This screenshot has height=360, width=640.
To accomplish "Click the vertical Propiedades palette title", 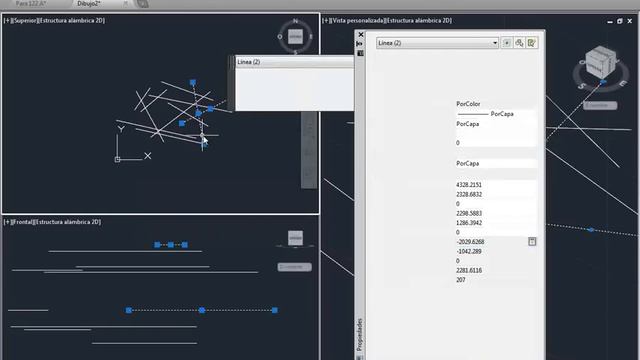I will point(360,335).
